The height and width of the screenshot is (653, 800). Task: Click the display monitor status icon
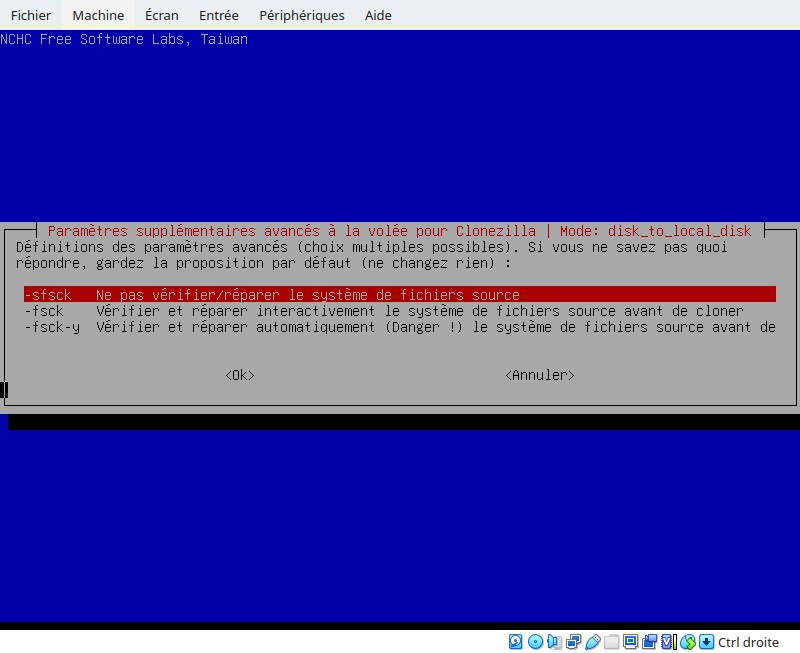point(630,641)
